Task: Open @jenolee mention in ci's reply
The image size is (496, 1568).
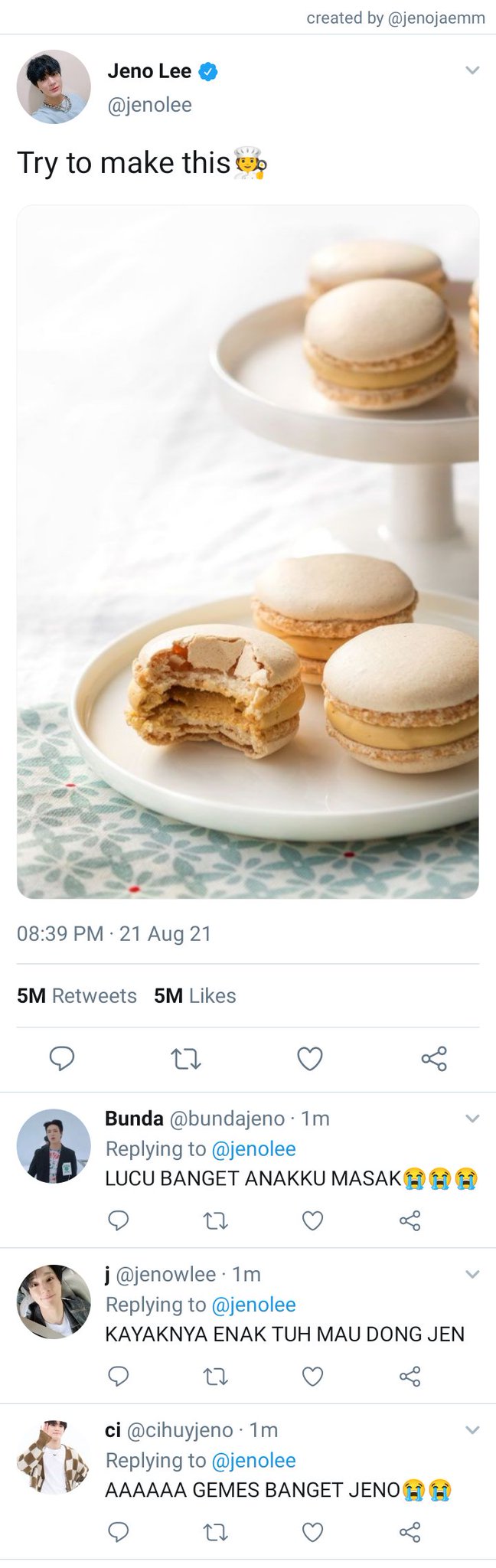Action: click(253, 1461)
